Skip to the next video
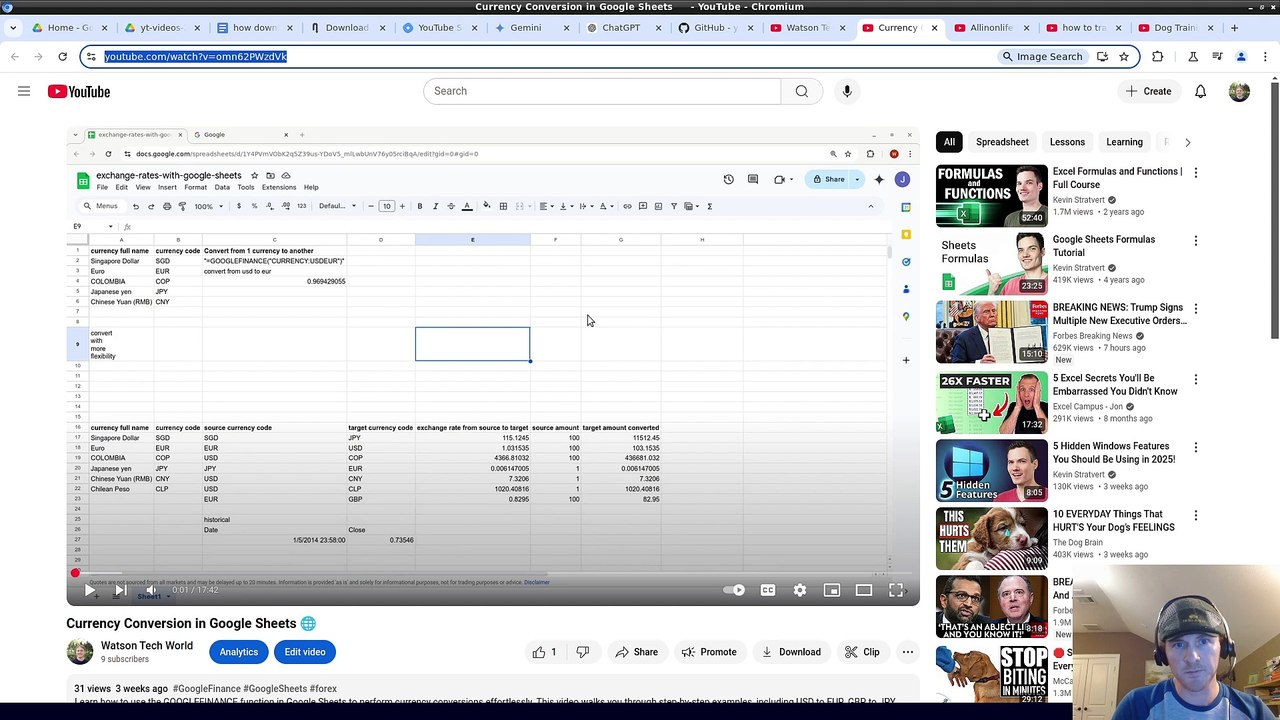 point(119,590)
